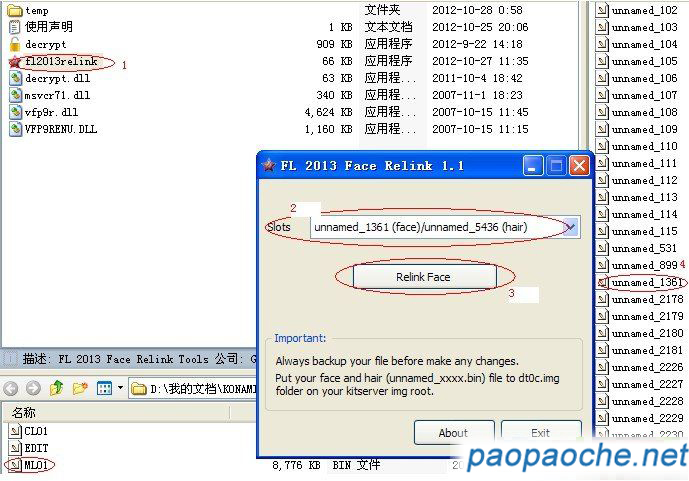This screenshot has height=481, width=689.
Task: Click the Exit button
Action: tap(541, 433)
